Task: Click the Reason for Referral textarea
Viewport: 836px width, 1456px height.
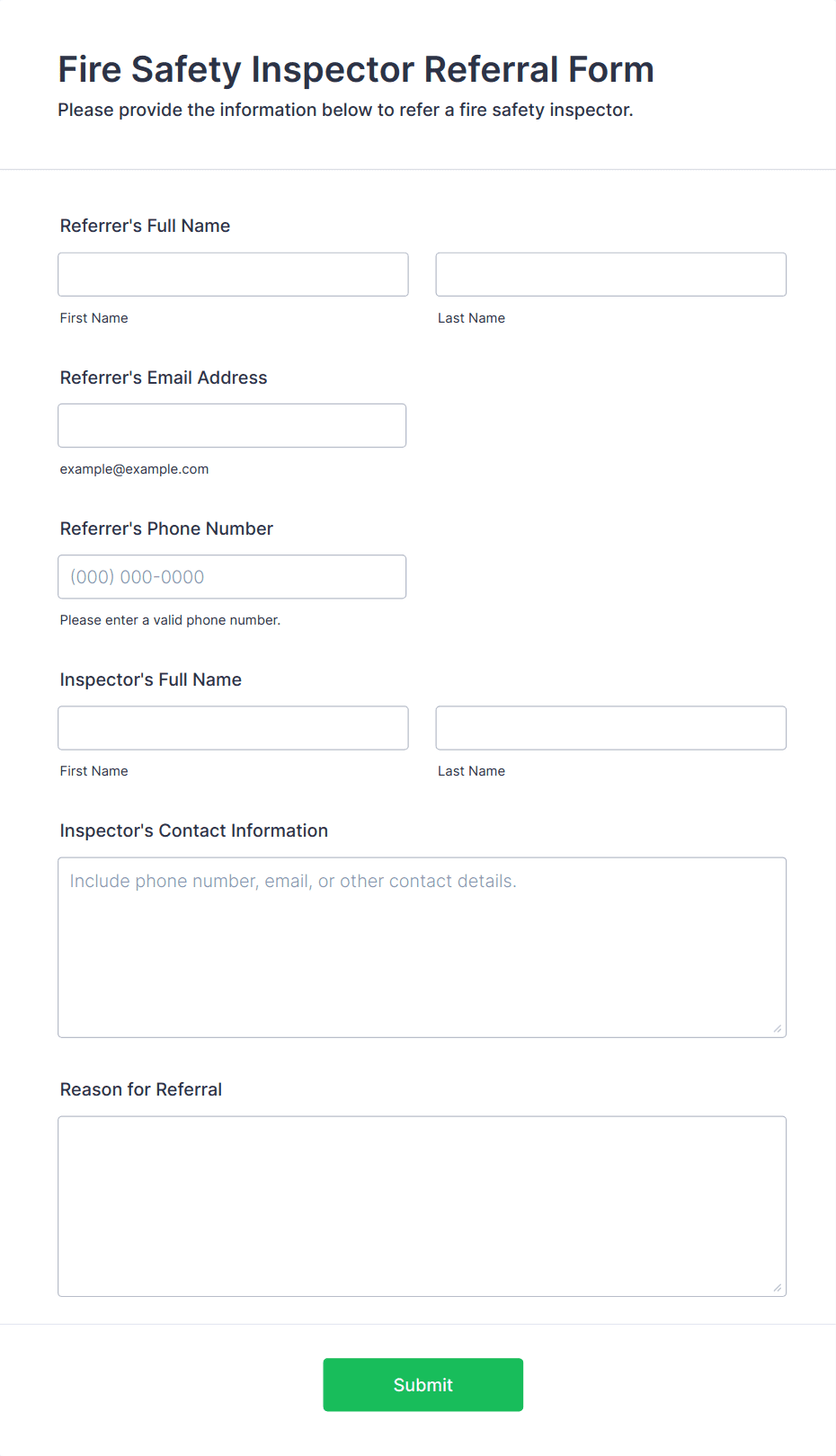Action: point(422,1206)
